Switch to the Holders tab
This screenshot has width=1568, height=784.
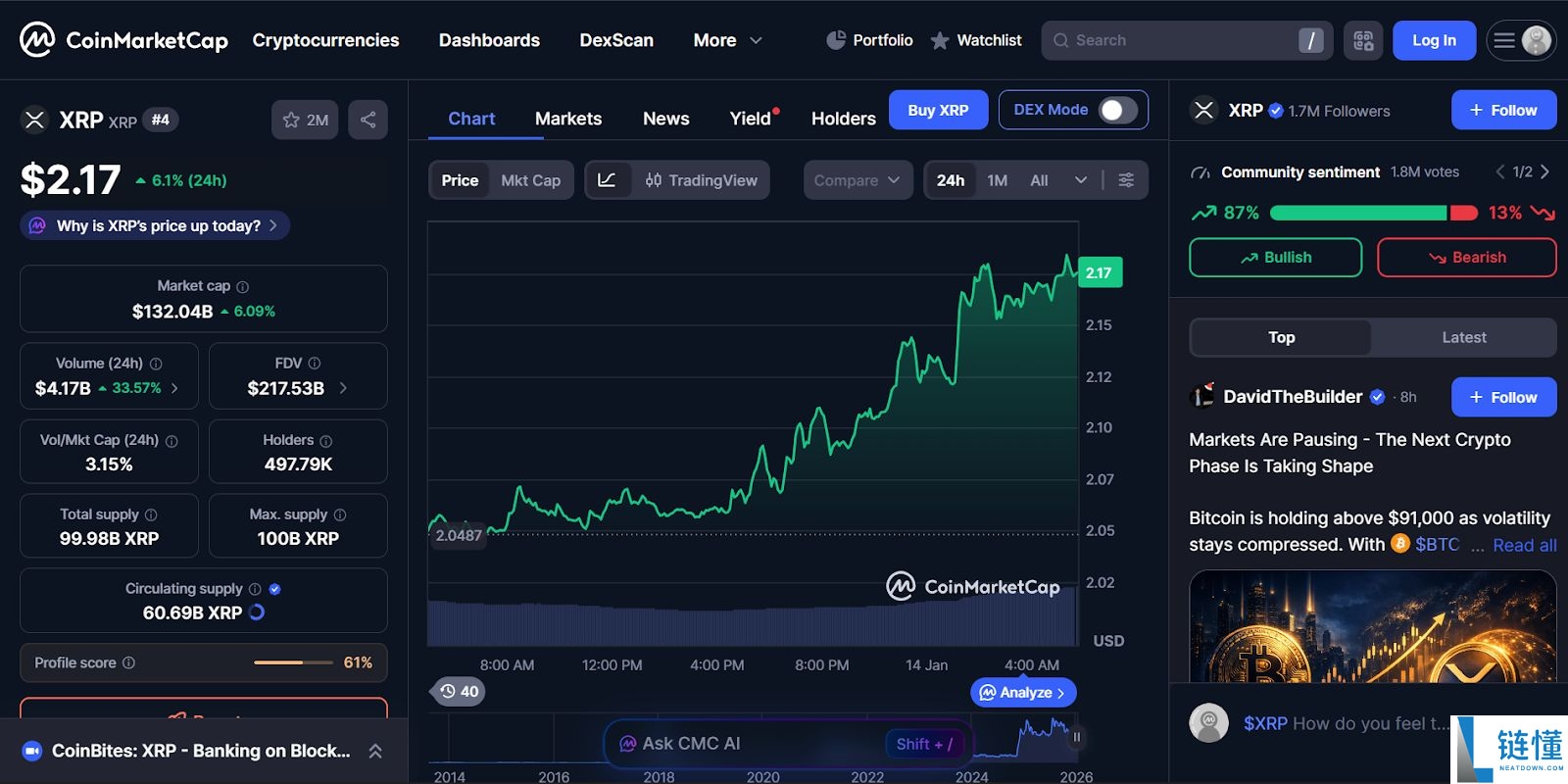[844, 119]
